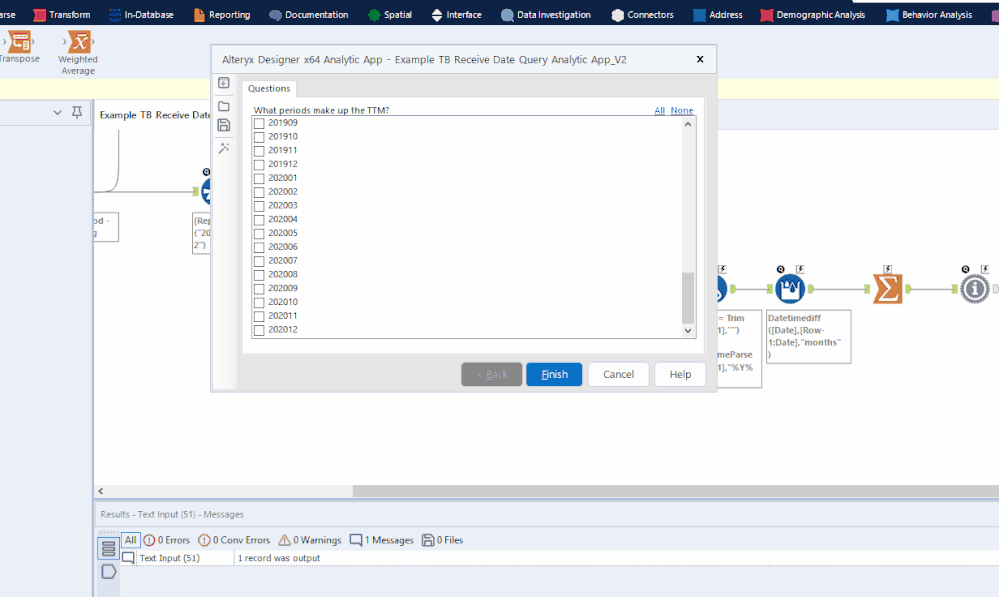Click the canvas horizontal scroll left arrow

[101, 491]
